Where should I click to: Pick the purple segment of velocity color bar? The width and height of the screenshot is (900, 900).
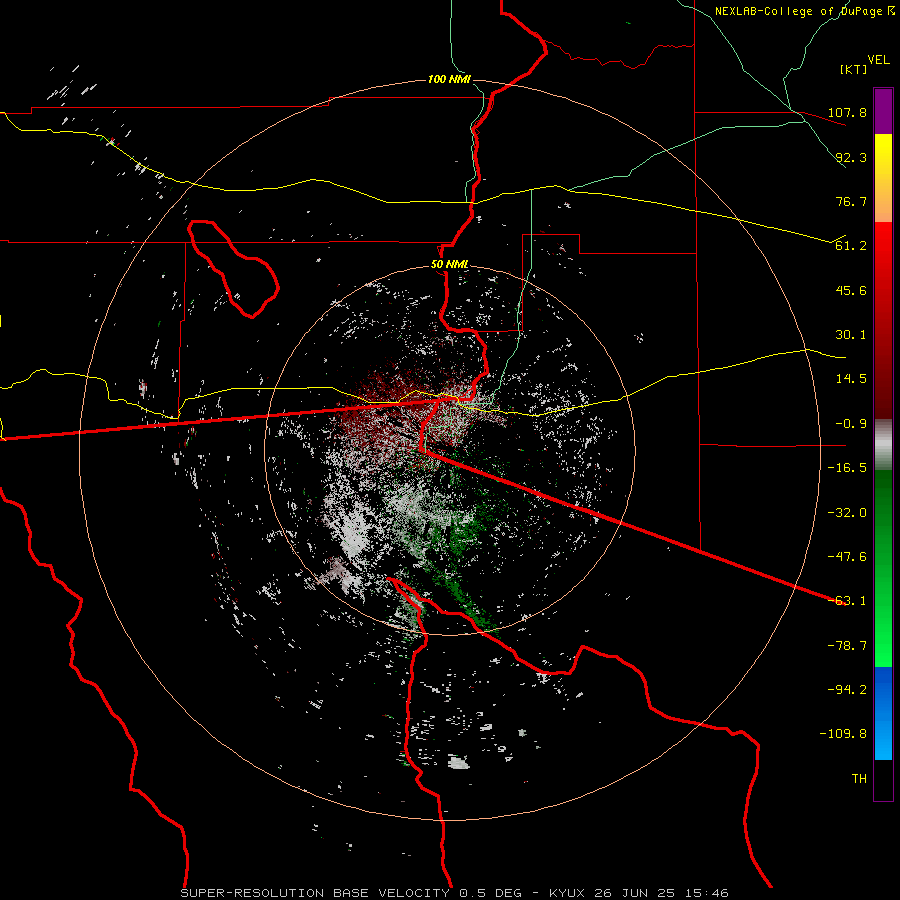pos(883,111)
